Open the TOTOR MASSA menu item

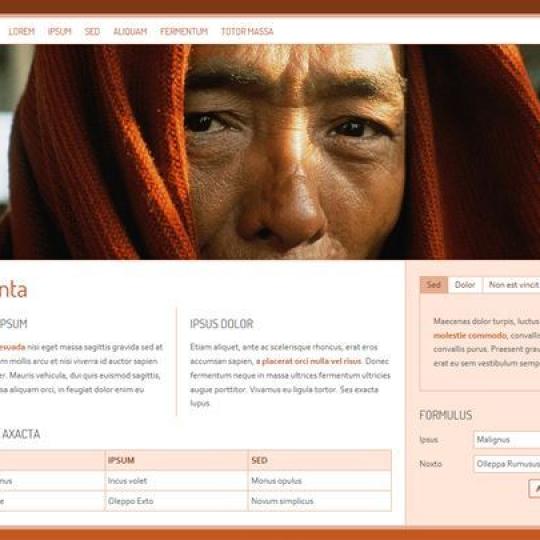[x=247, y=31]
